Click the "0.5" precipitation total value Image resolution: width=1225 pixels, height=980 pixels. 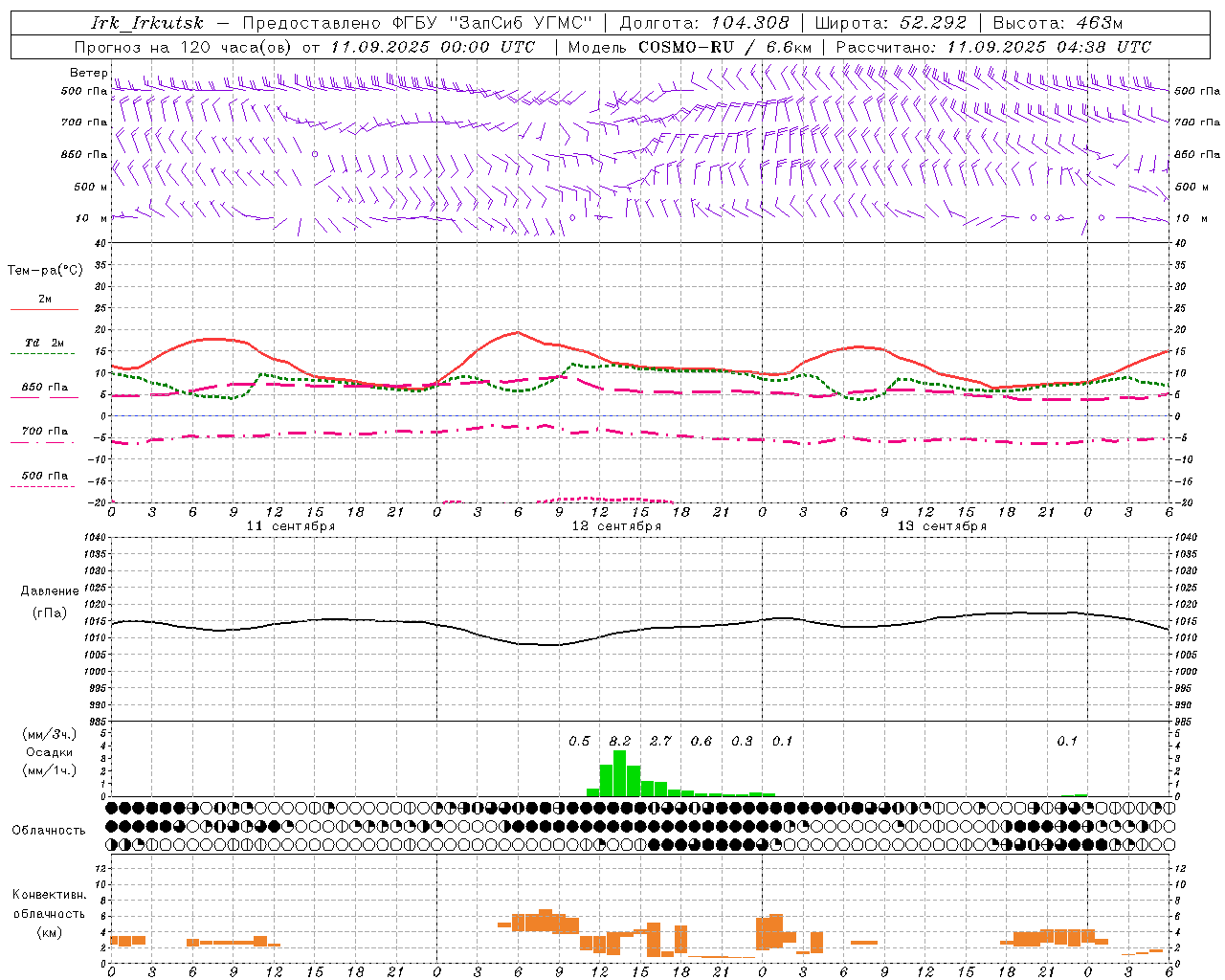tap(579, 741)
